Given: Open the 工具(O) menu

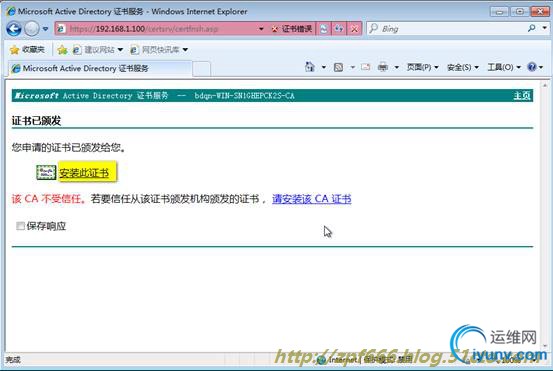Looking at the screenshot, I should coord(504,67).
